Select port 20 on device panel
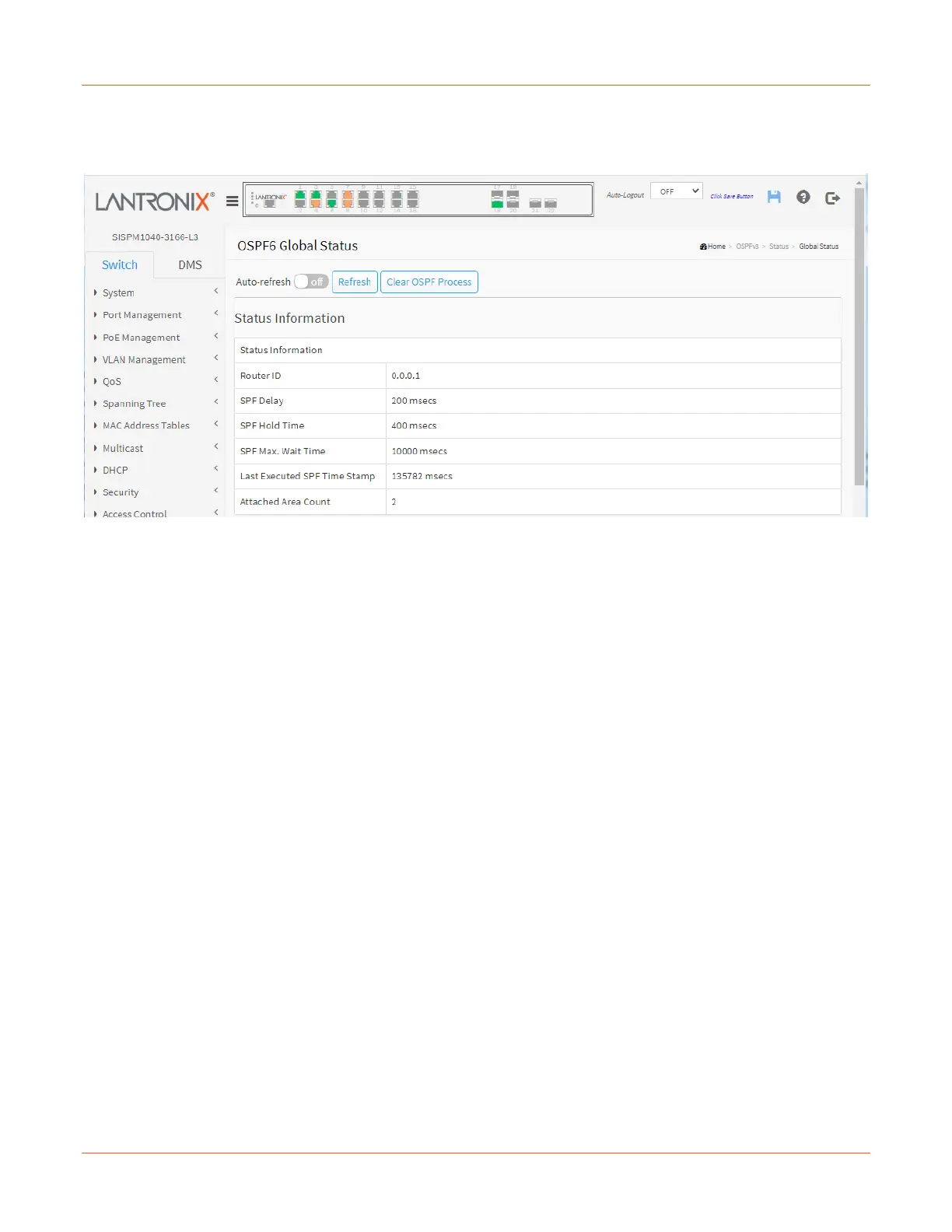This screenshot has width=952, height=1232. 513,203
